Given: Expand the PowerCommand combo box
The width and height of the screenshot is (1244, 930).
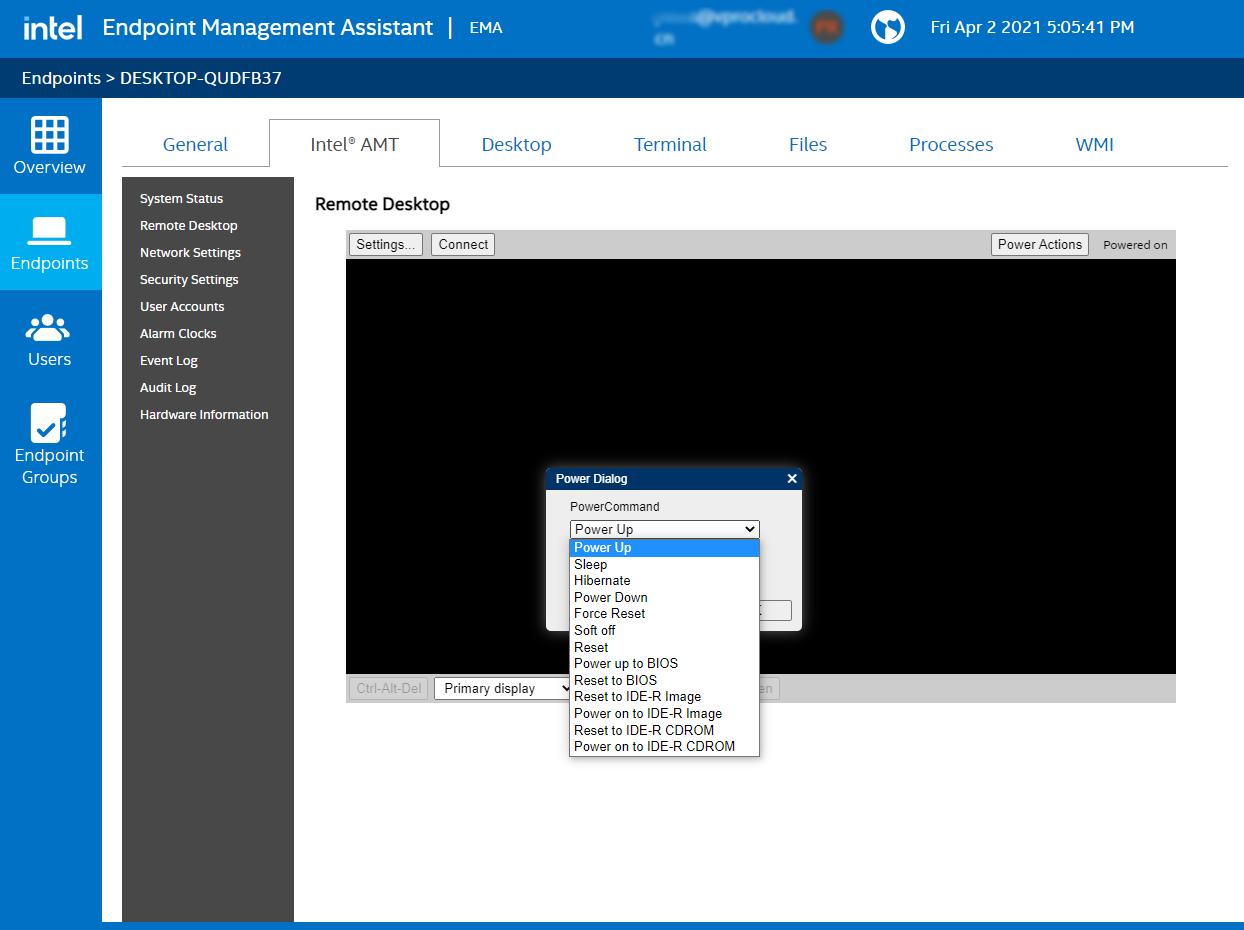Looking at the screenshot, I should point(664,529).
